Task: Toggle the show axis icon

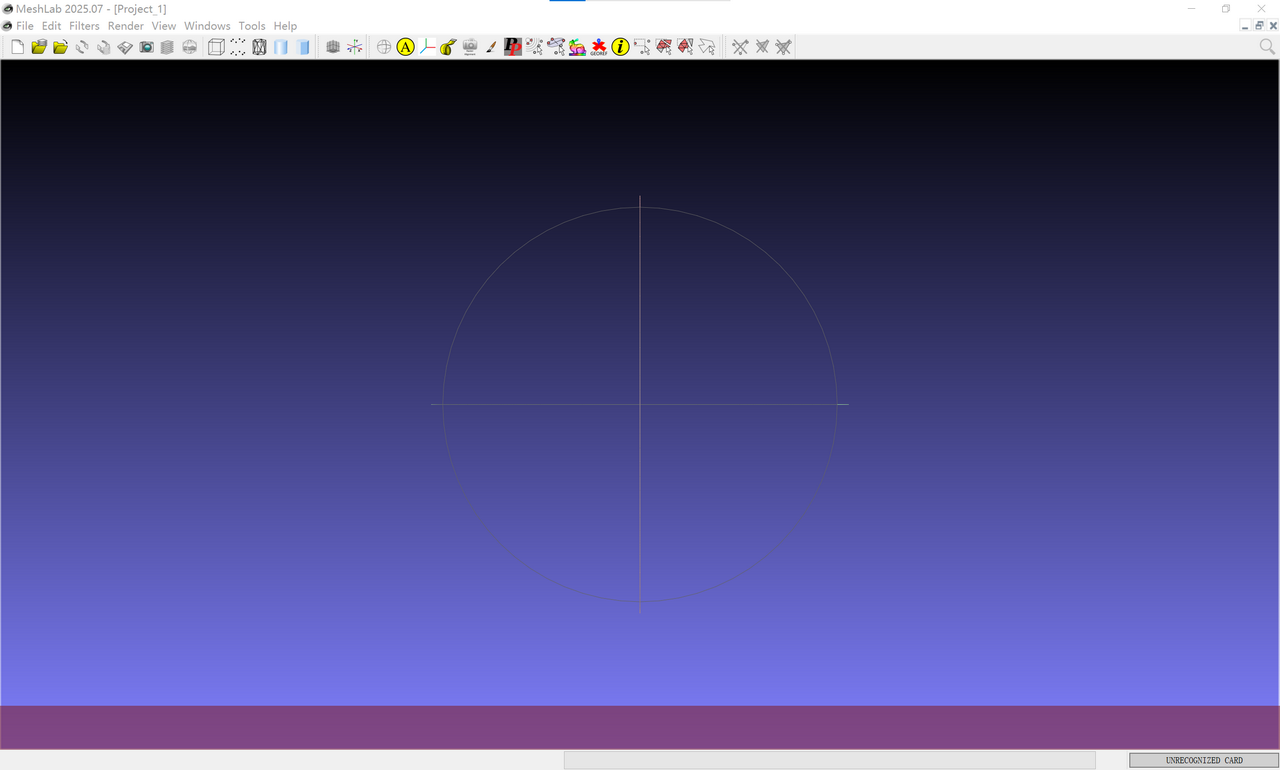Action: tap(355, 47)
